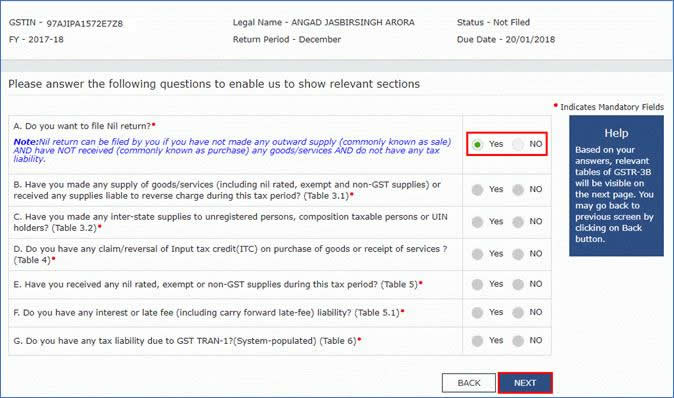Choose Yes for GST TRAN-1 tax liability
Screen dimensions: 674x398
(x=477, y=341)
